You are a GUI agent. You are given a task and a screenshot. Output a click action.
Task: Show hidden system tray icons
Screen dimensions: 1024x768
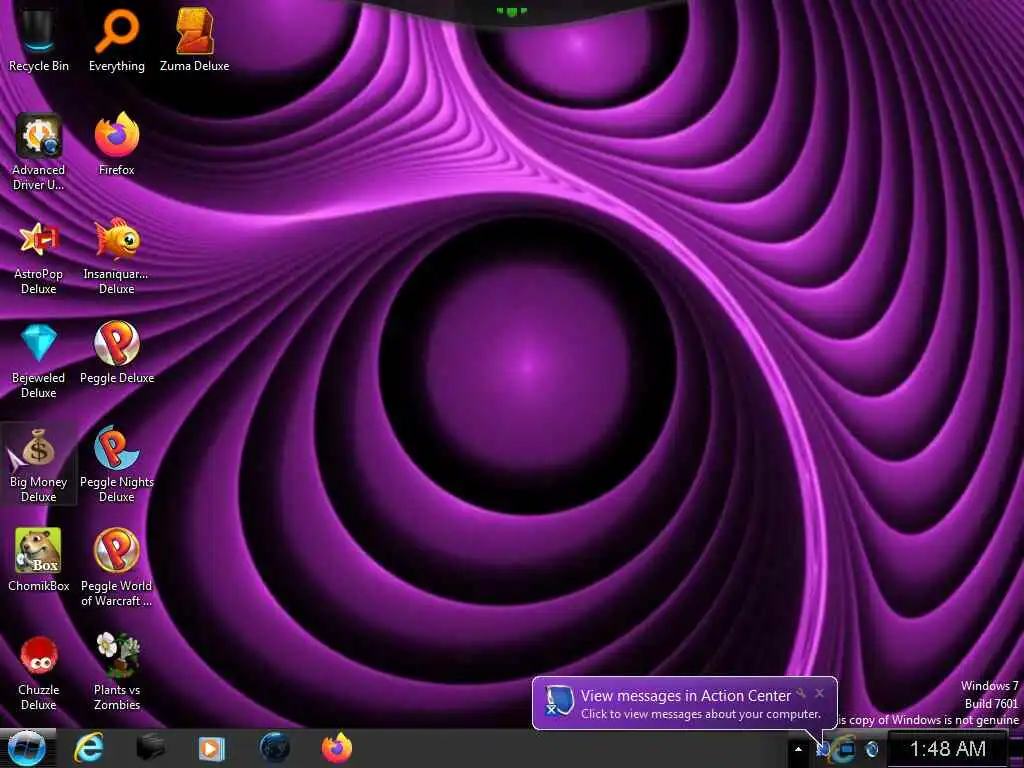pos(798,749)
